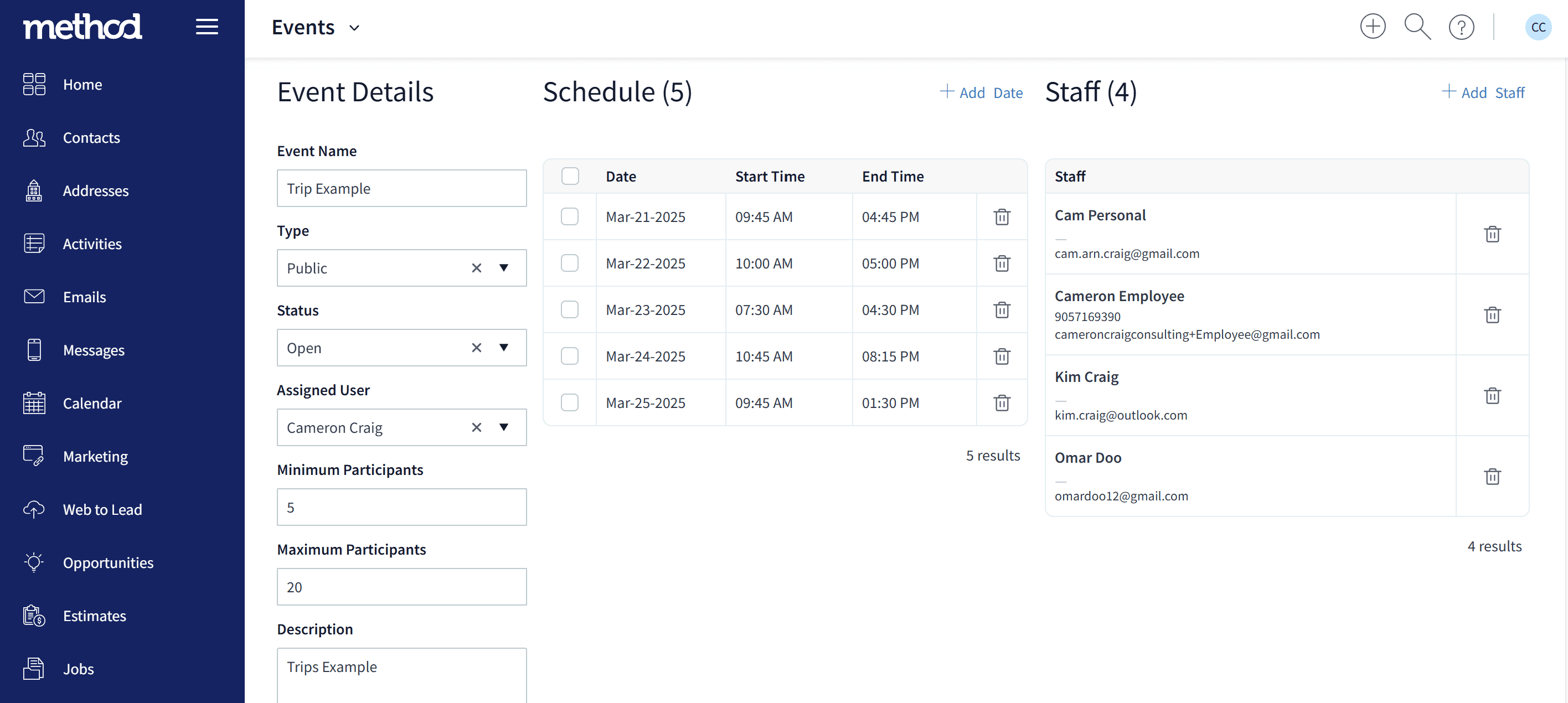Delete the Mar-25-2025 schedule row
This screenshot has width=1568, height=703.
1002,403
